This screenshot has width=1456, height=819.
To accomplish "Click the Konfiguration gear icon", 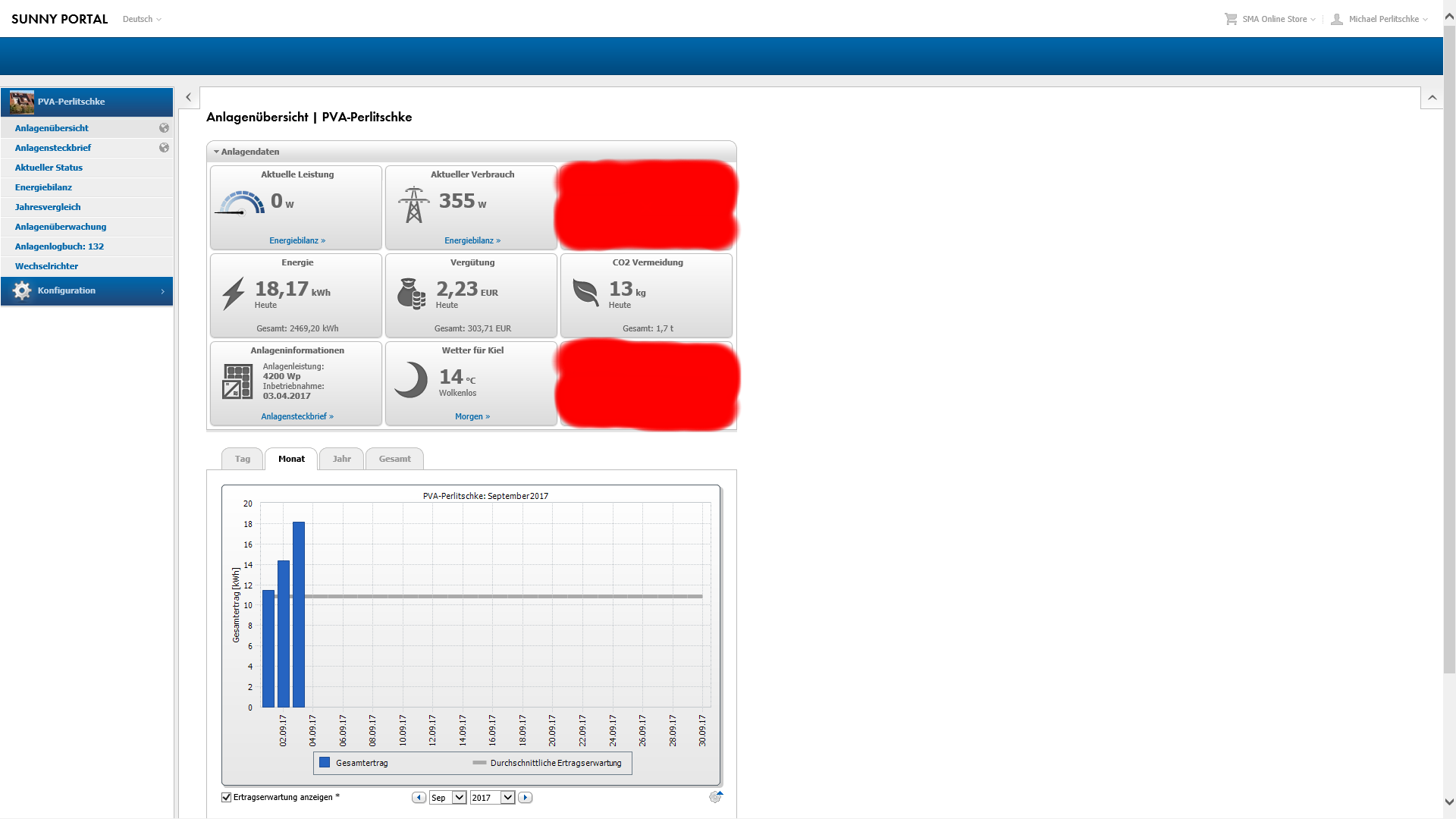I will [x=22, y=291].
